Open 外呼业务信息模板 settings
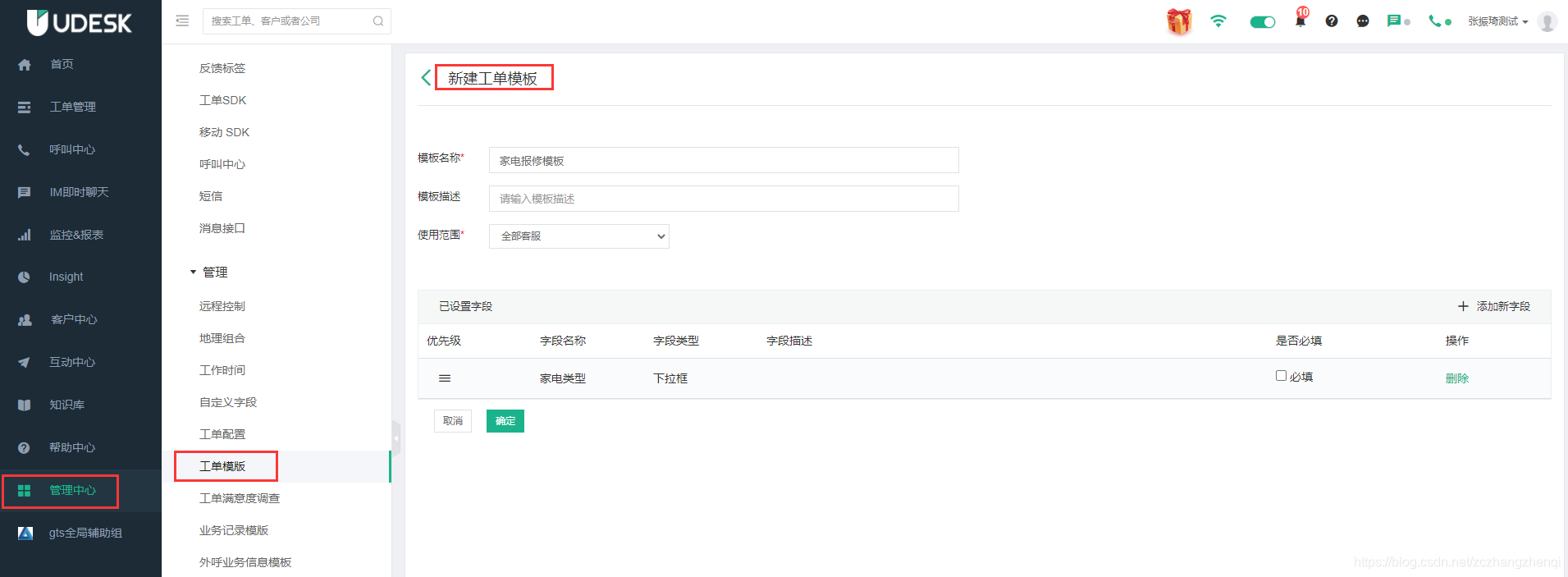Screen dimensions: 1568x577 click(245, 562)
